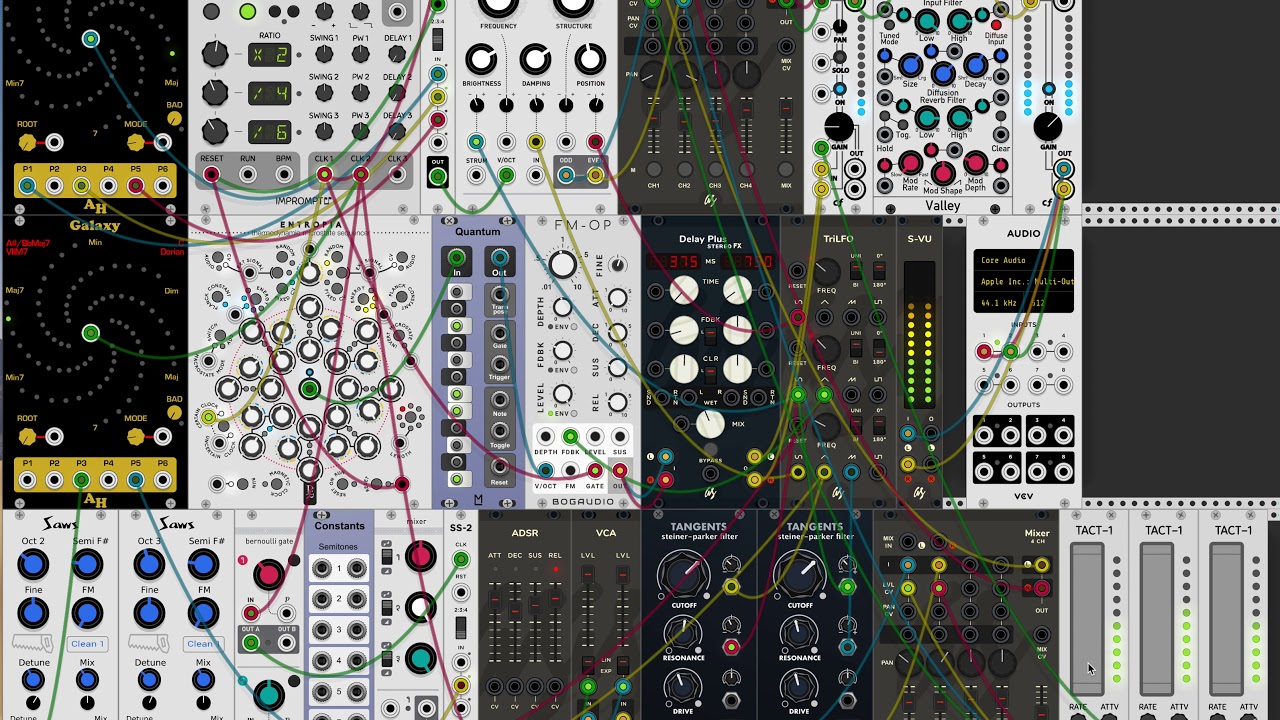1280x720 pixels.
Task: Click the REL slider on ADSR
Action: pos(555,620)
